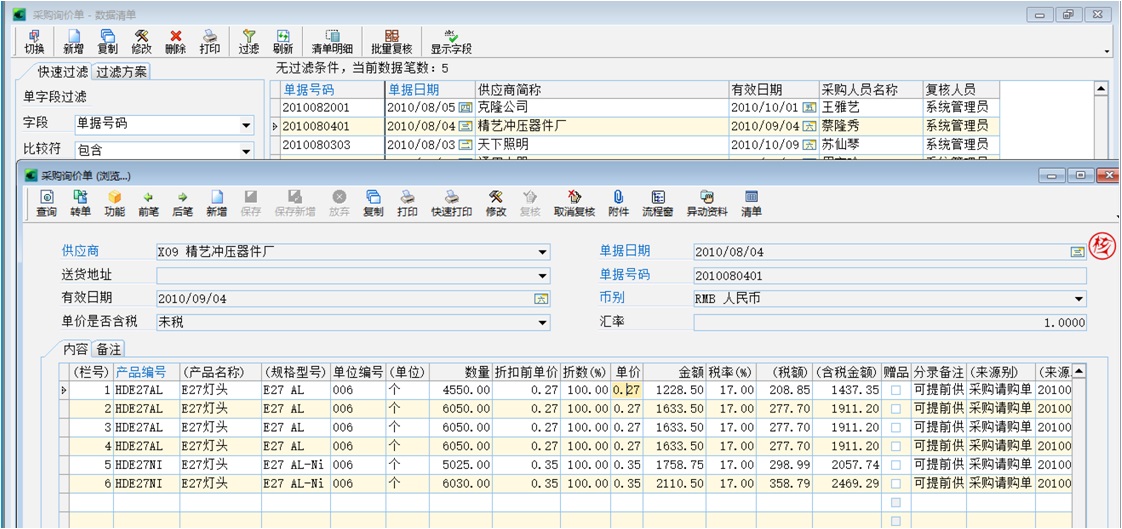Viewport: 1122px width, 529px height.
Task: Select the 备注 tab
Action: [x=109, y=349]
